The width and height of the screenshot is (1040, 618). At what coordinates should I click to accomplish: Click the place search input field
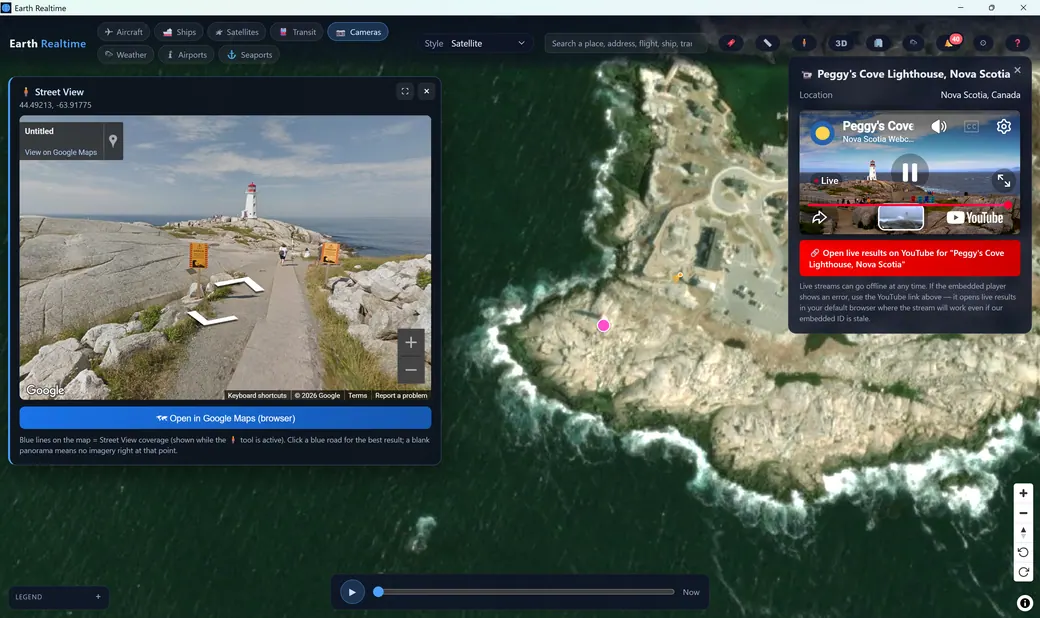point(624,43)
